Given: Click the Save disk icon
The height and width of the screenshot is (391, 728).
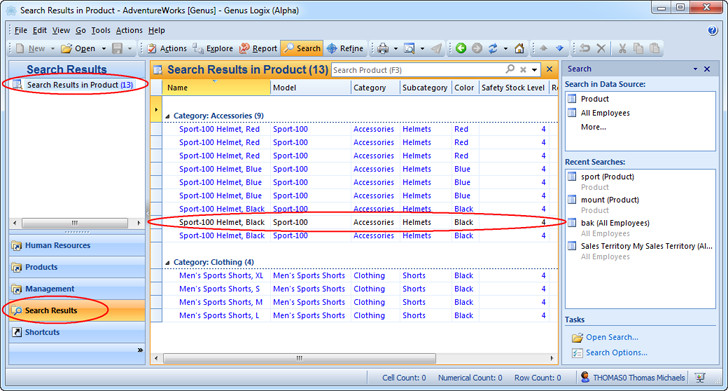Looking at the screenshot, I should pyautogui.click(x=117, y=48).
